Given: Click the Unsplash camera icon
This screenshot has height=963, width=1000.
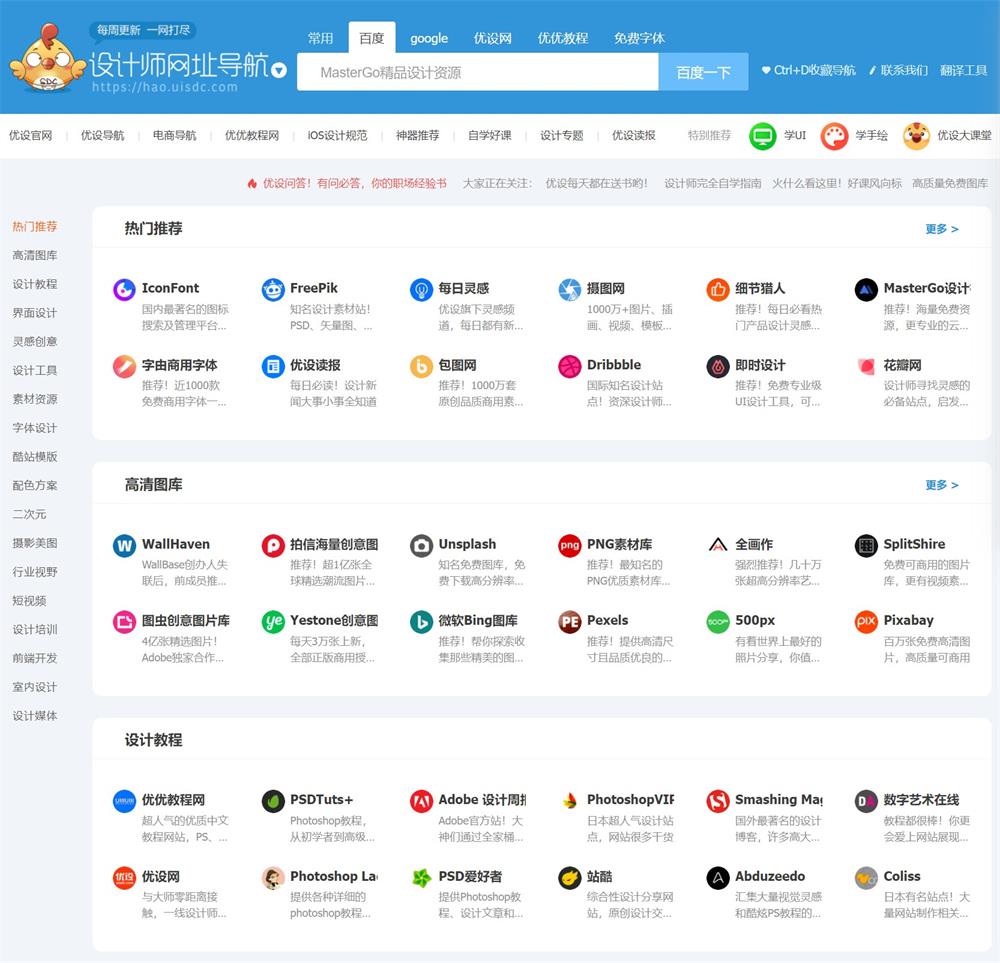Looking at the screenshot, I should coord(421,547).
